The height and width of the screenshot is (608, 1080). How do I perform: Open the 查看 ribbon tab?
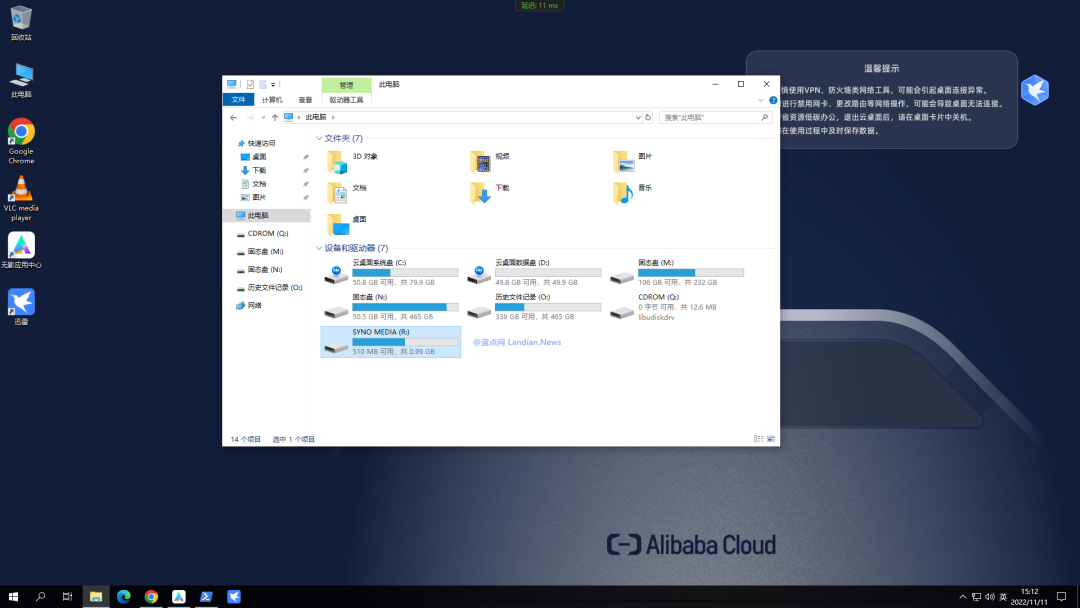click(305, 100)
